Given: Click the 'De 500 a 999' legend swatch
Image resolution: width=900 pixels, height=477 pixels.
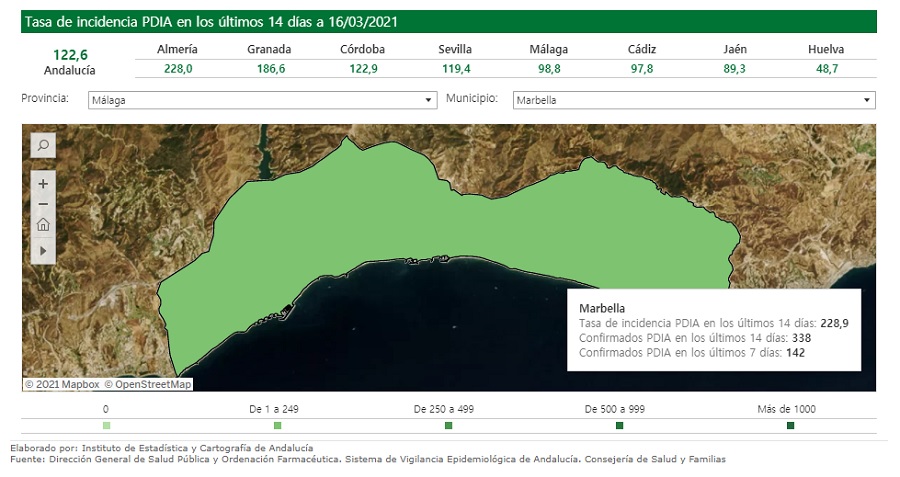Looking at the screenshot, I should [x=619, y=425].
